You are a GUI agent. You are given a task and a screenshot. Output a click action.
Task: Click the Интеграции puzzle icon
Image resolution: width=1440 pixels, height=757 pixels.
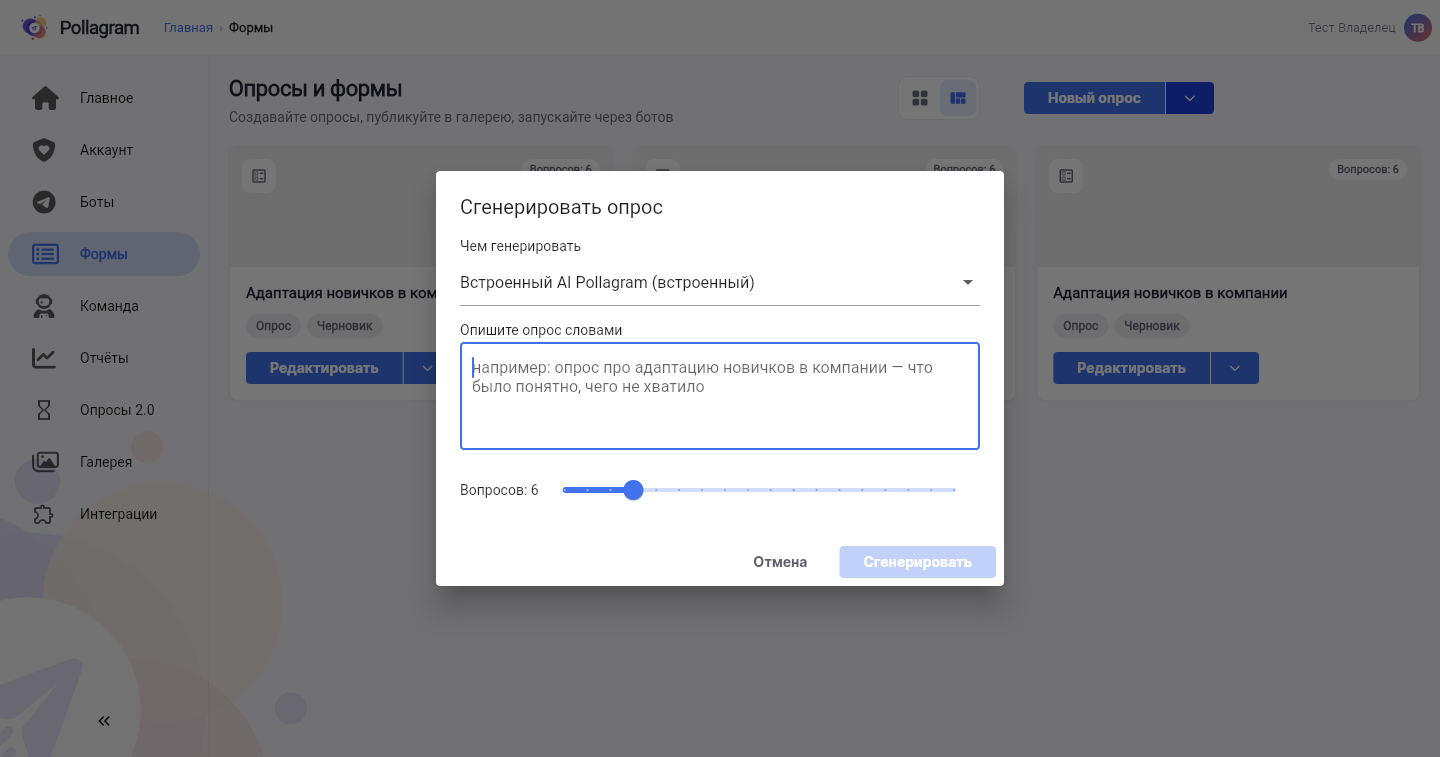[45, 514]
